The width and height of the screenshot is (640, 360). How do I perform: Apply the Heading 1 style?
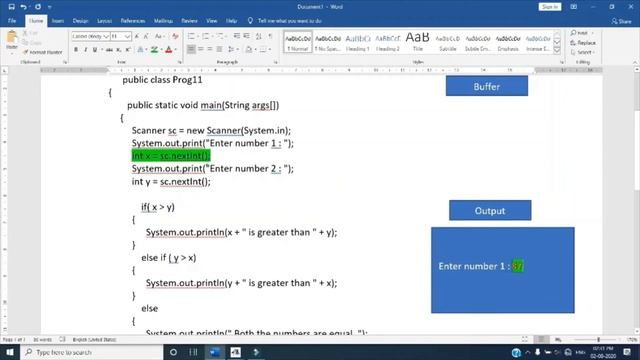click(x=358, y=42)
